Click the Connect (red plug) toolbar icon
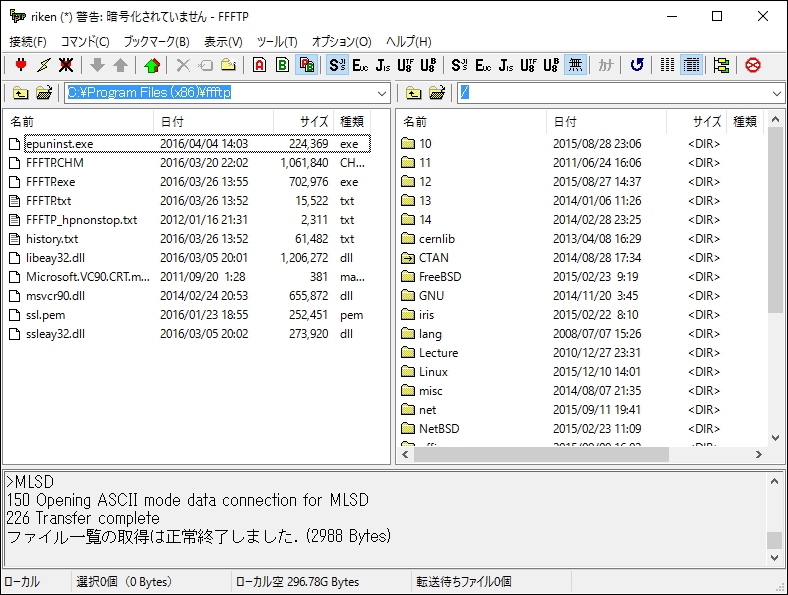 pos(21,65)
